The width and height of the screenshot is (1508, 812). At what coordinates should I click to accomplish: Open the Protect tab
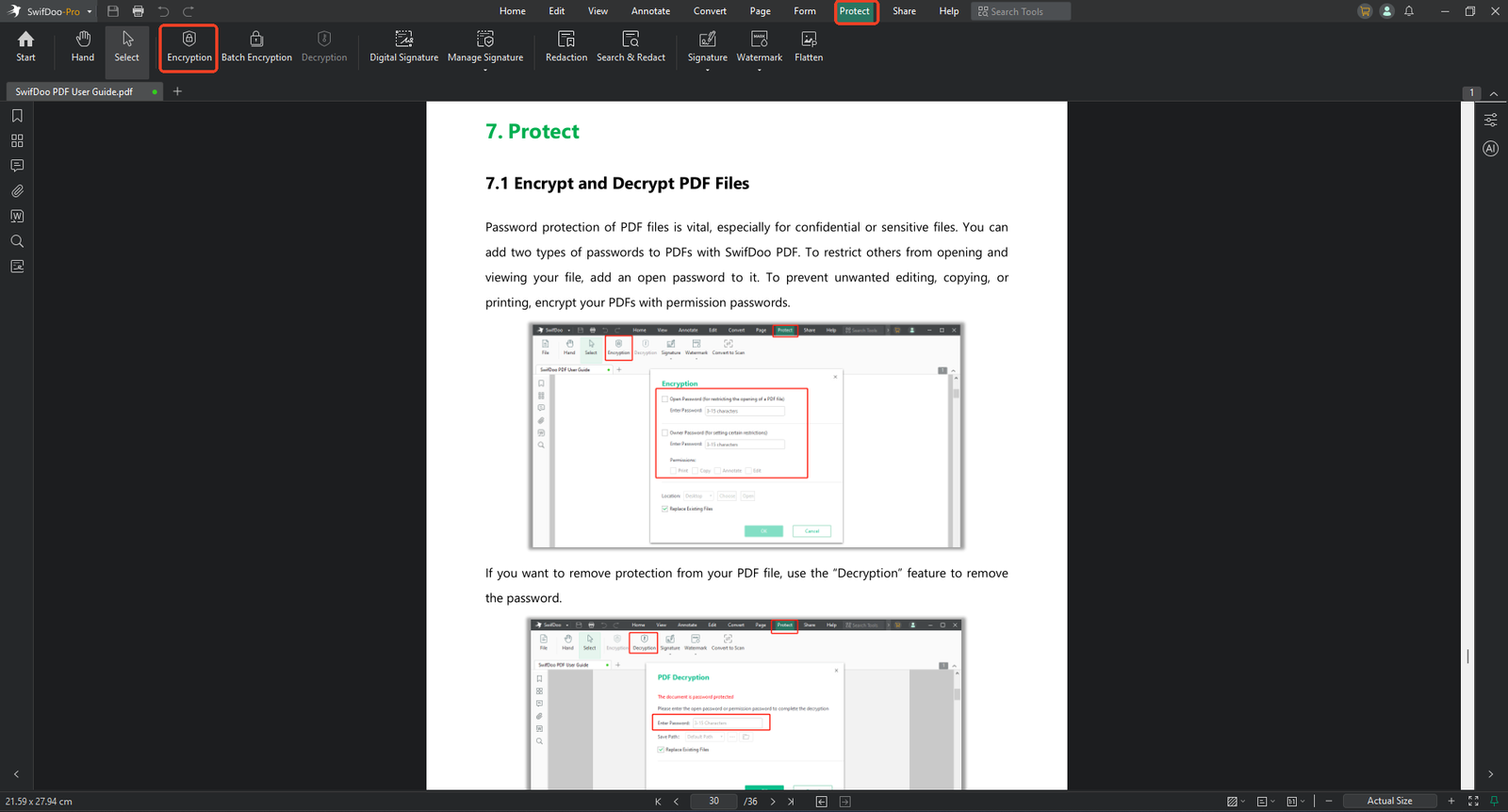(x=855, y=11)
